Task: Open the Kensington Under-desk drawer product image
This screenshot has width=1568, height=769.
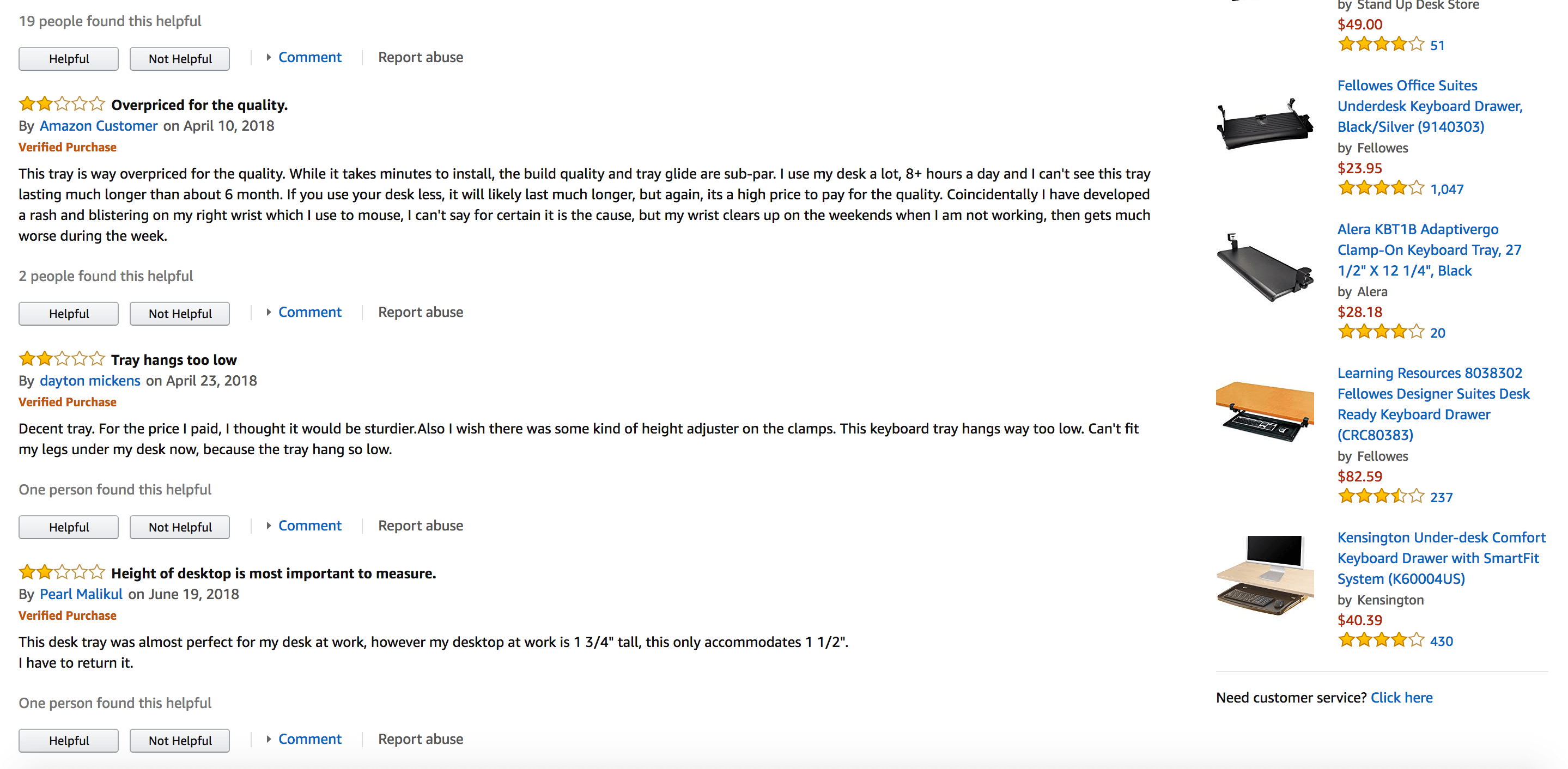Action: point(1265,576)
